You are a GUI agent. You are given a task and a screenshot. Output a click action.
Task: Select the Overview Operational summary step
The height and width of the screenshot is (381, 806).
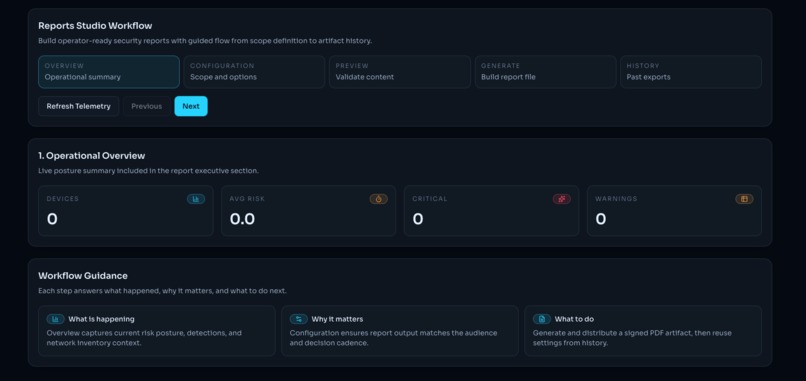point(109,72)
